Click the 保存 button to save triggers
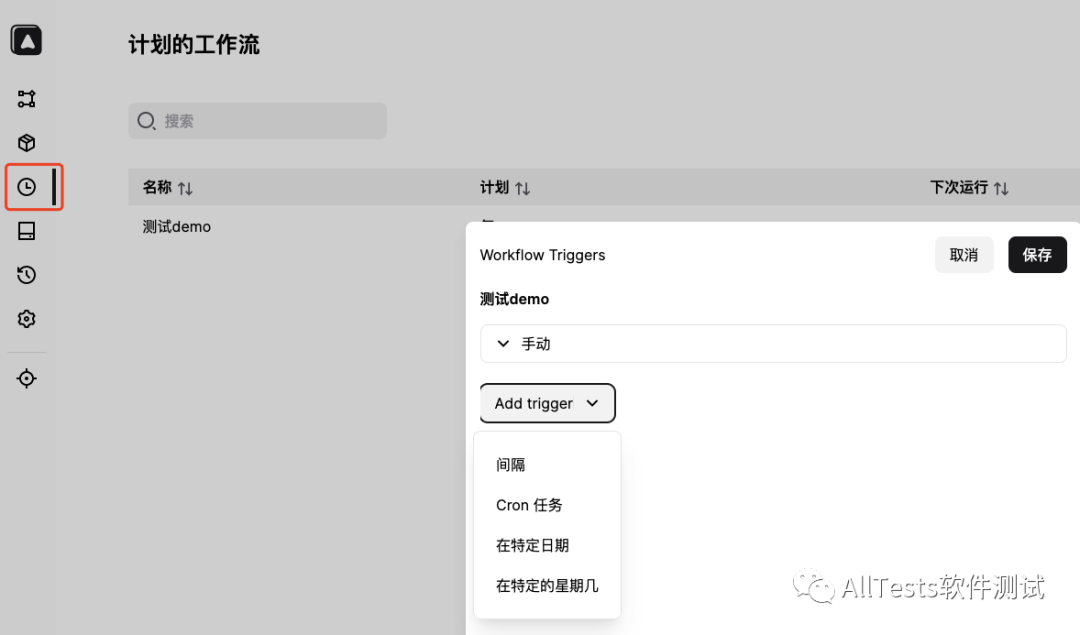The image size is (1080, 635). [1037, 255]
